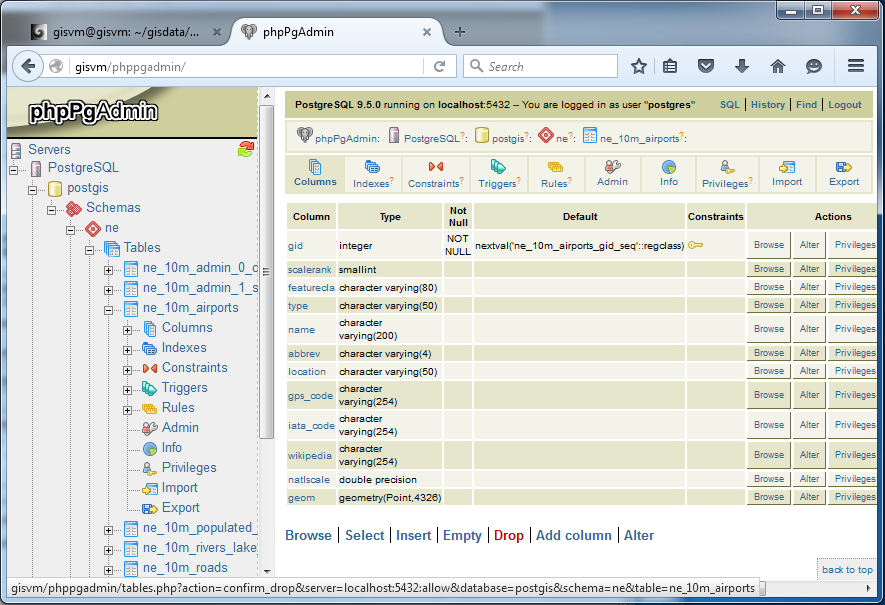Open the Export tab

(x=844, y=174)
